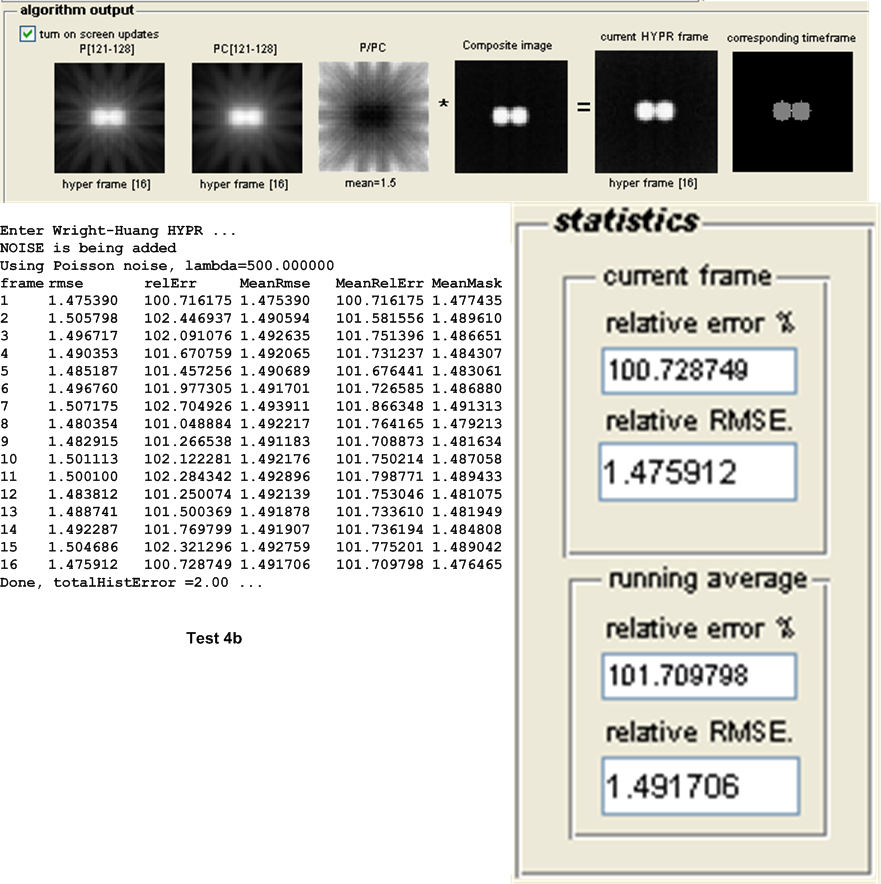The image size is (881, 884).
Task: Click the multiplication asterisk between images
Action: 442,106
